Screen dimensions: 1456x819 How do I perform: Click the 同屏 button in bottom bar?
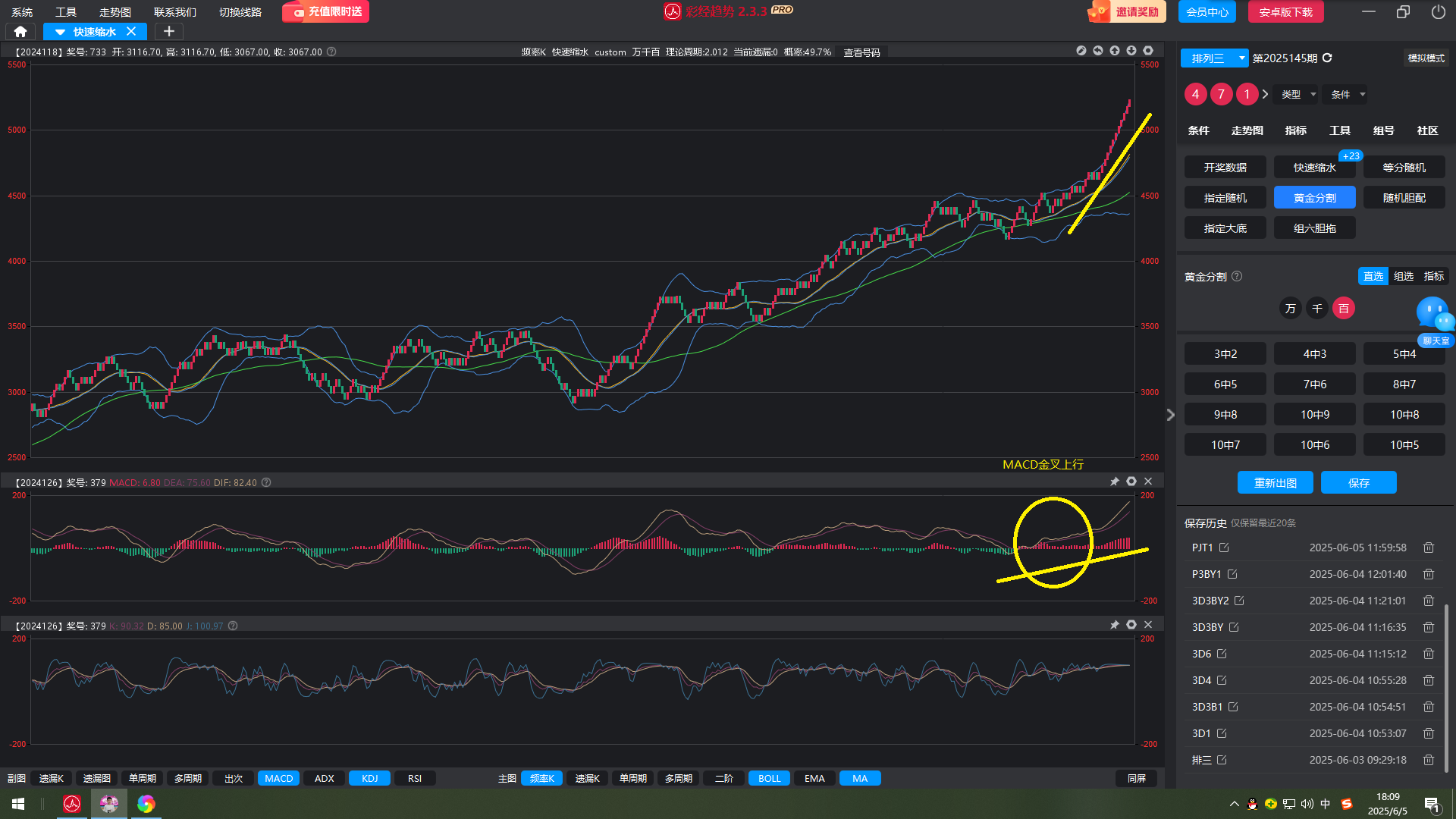[x=1137, y=778]
